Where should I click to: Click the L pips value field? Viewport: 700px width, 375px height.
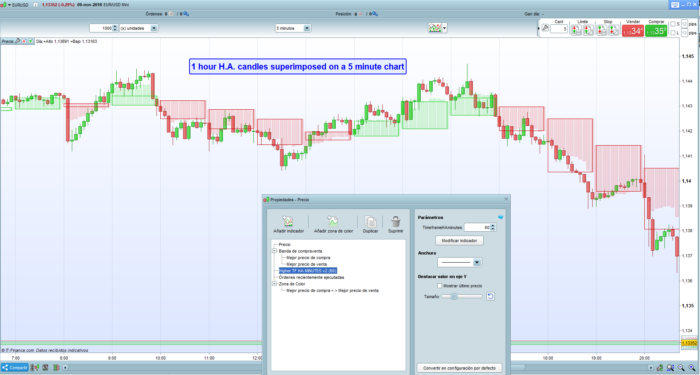(x=684, y=33)
